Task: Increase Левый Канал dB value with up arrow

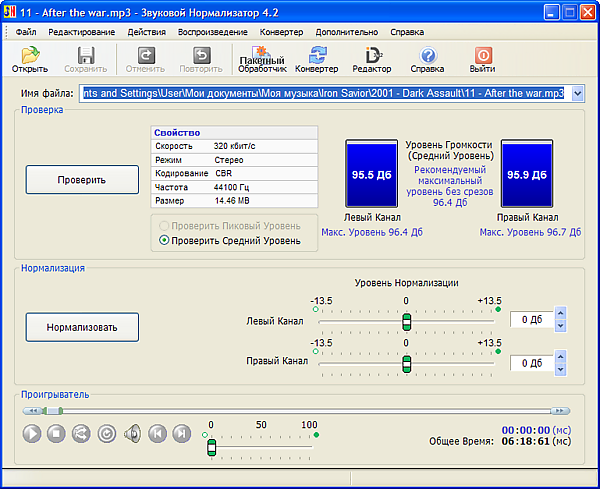Action: click(560, 314)
